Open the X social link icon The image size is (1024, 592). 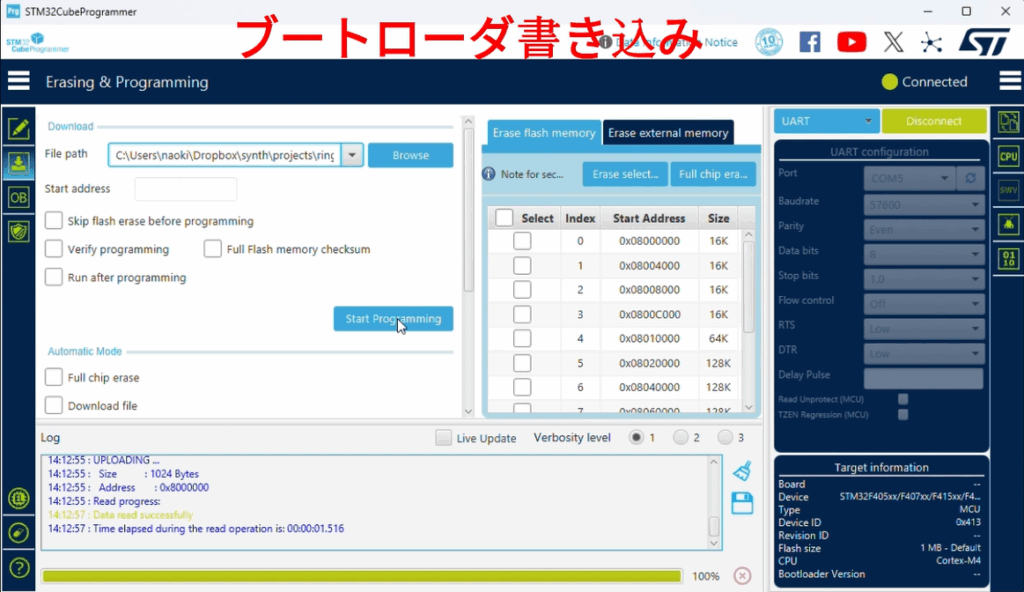click(x=893, y=42)
